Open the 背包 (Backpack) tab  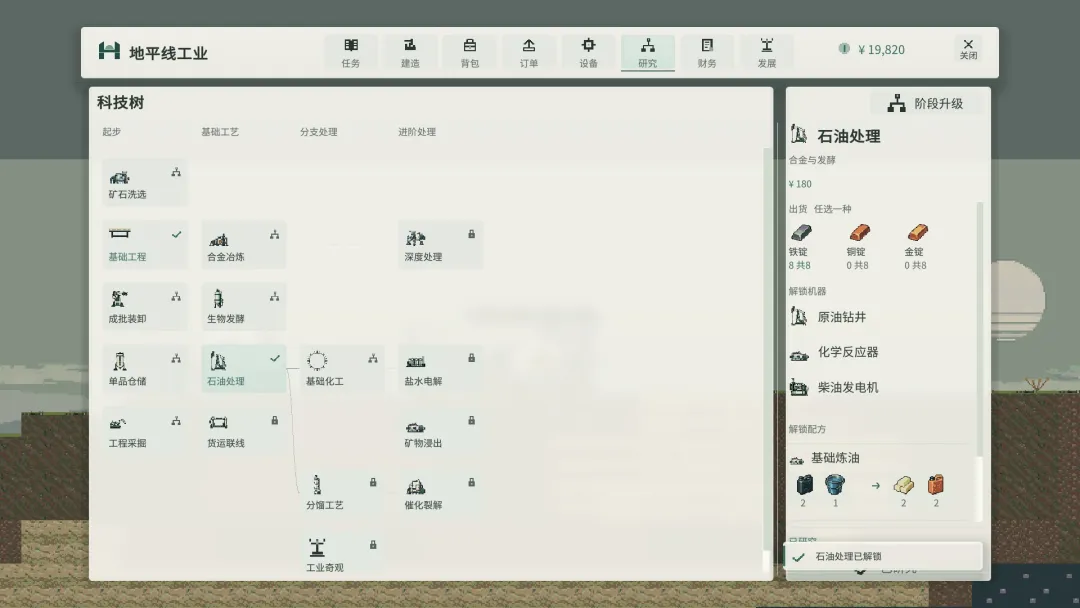pos(470,52)
